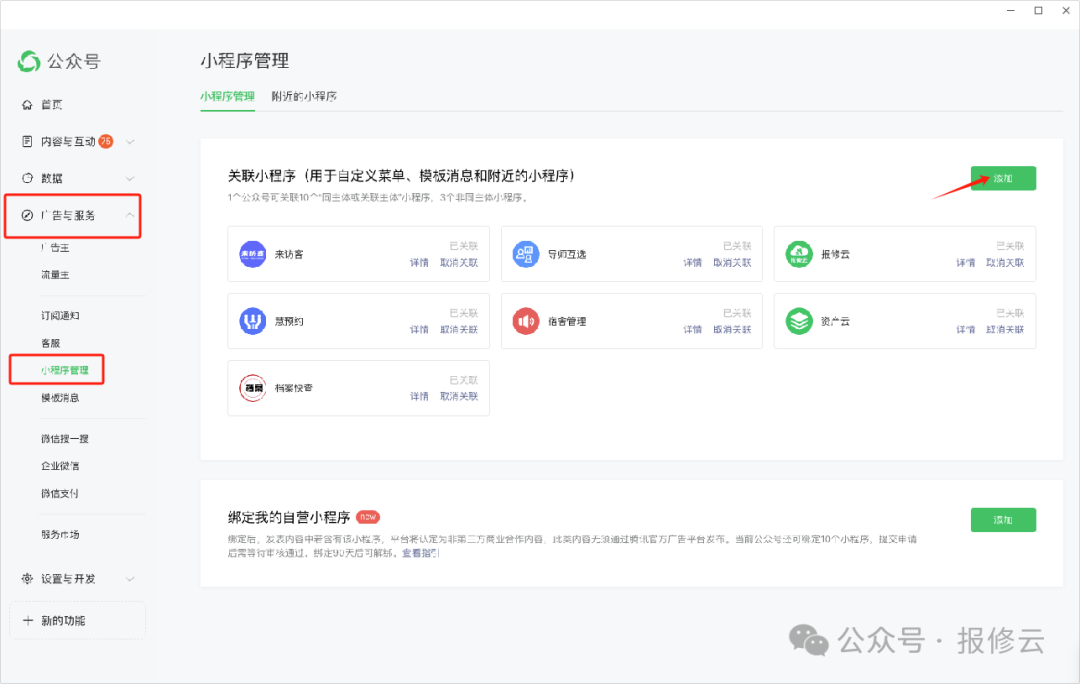Expand the 内容与互动 menu chevron
This screenshot has width=1080, height=684.
click(x=130, y=142)
